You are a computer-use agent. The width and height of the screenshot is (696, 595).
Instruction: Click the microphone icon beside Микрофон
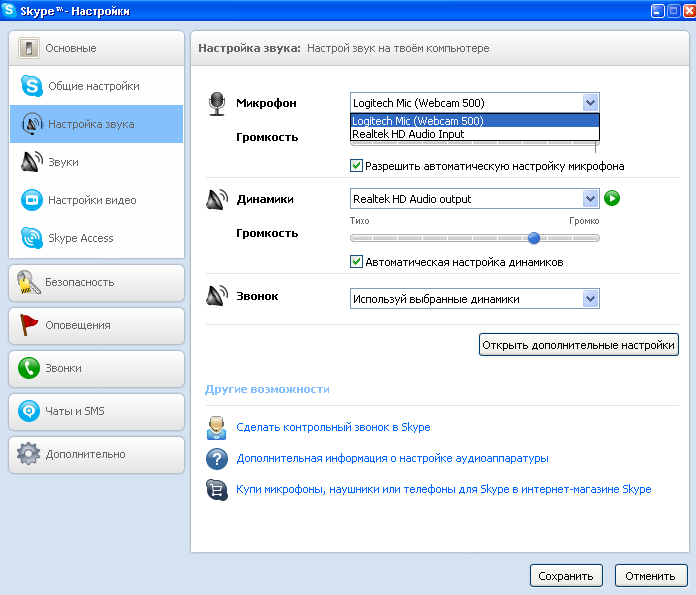point(217,103)
